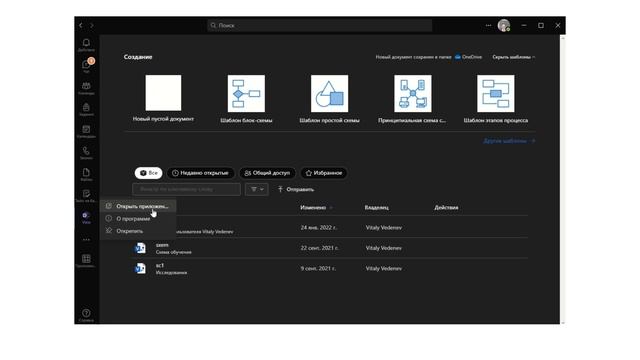Image resolution: width=640 pixels, height=360 pixels.
Task: Select the Общий доступ tab
Action: click(267, 173)
